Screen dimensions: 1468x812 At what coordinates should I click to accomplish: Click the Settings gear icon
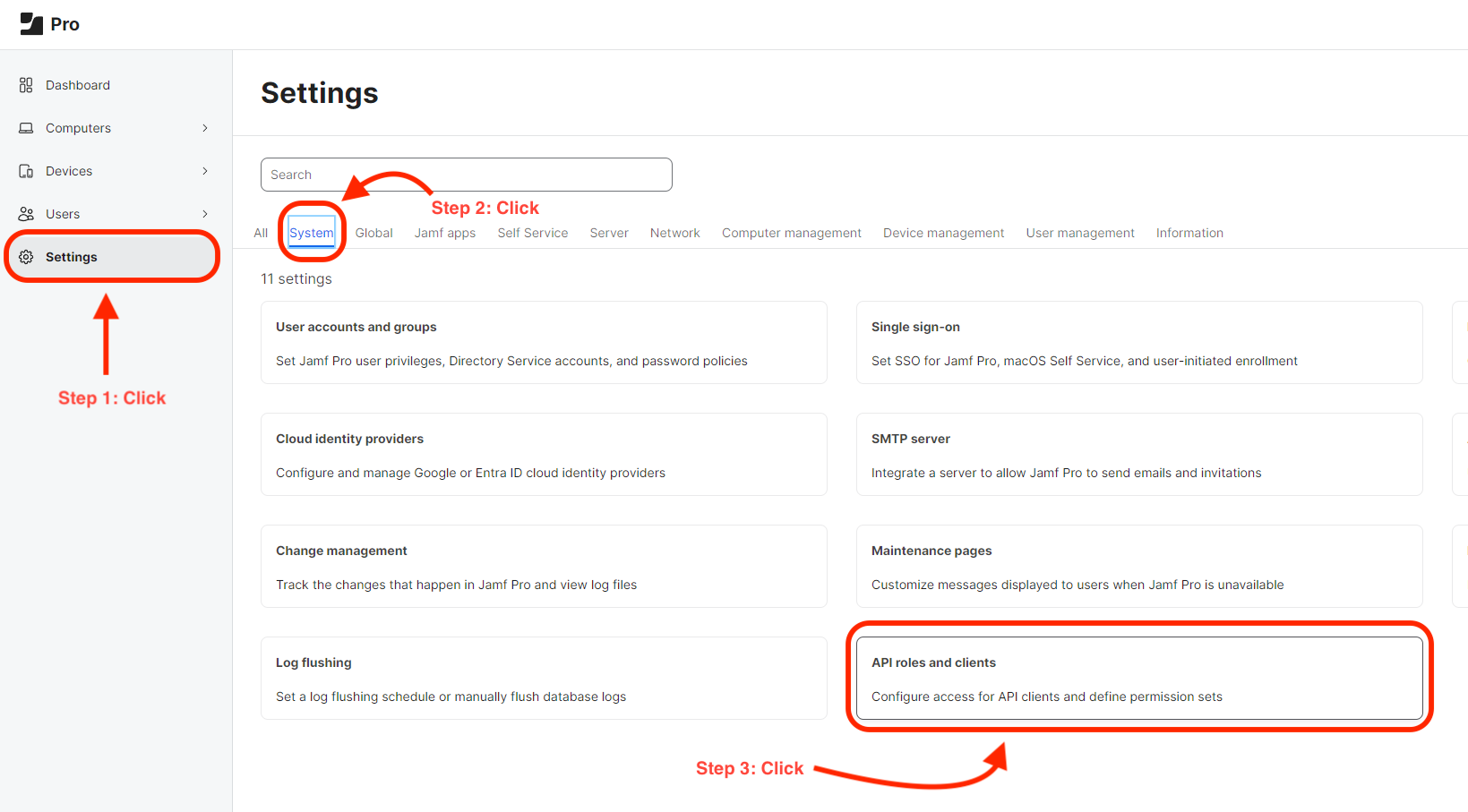pos(26,257)
